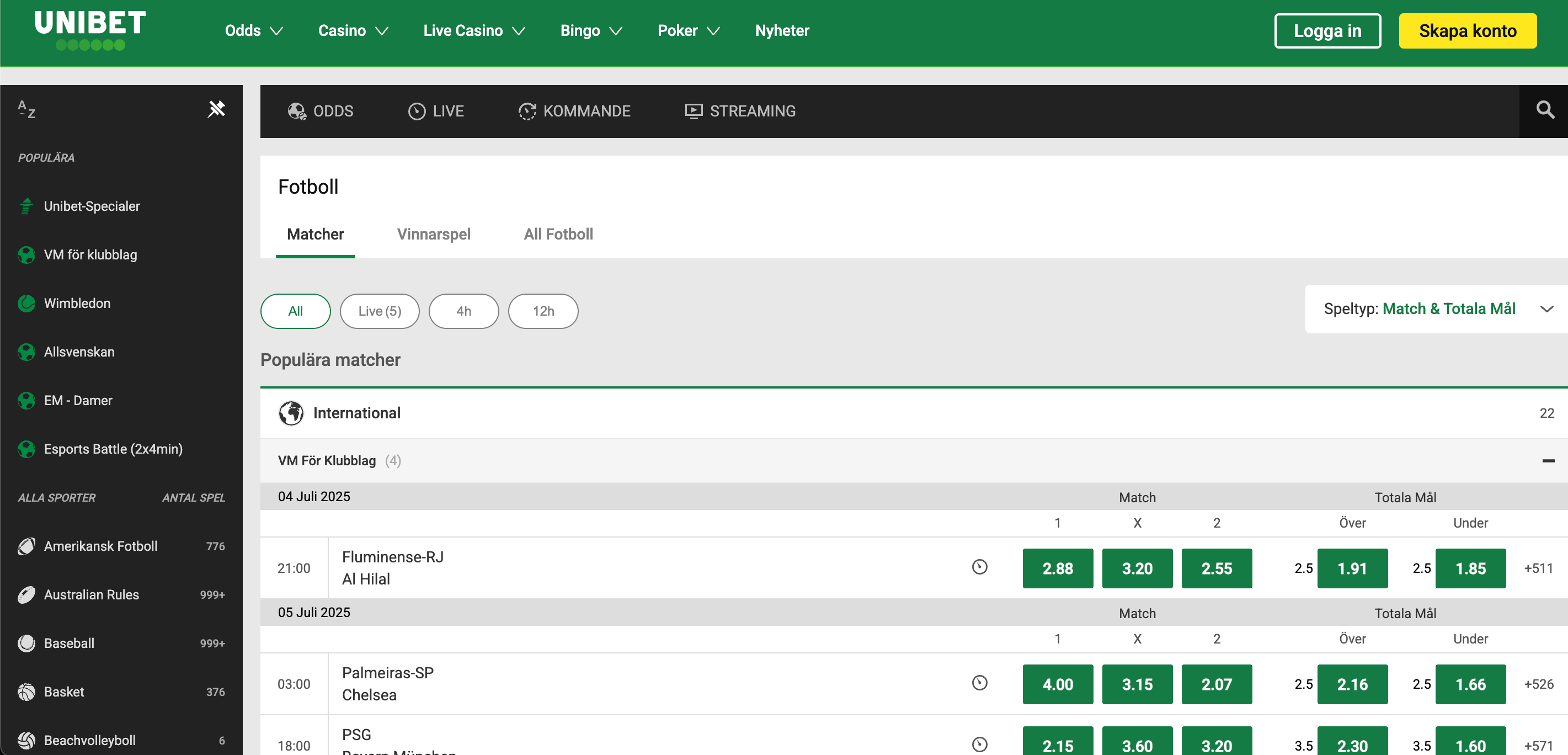Image resolution: width=1568 pixels, height=755 pixels.
Task: Click Wimbledon tennis ball icon
Action: point(26,303)
